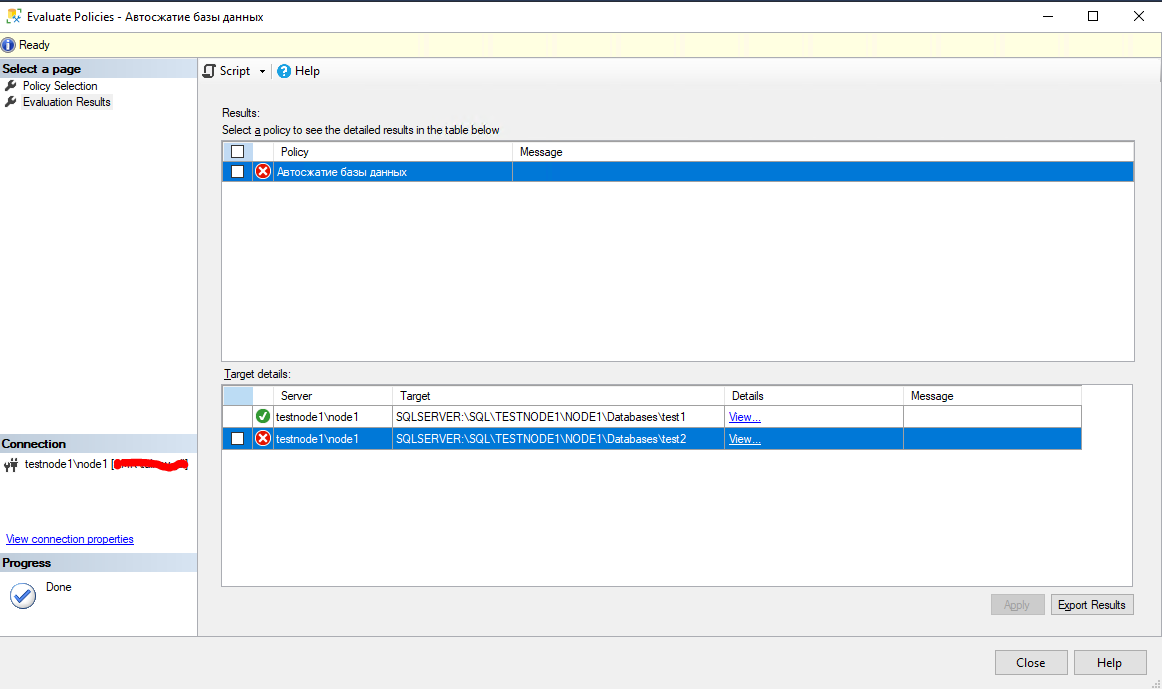Select the Автосжатие базы данных policy row

pos(678,171)
